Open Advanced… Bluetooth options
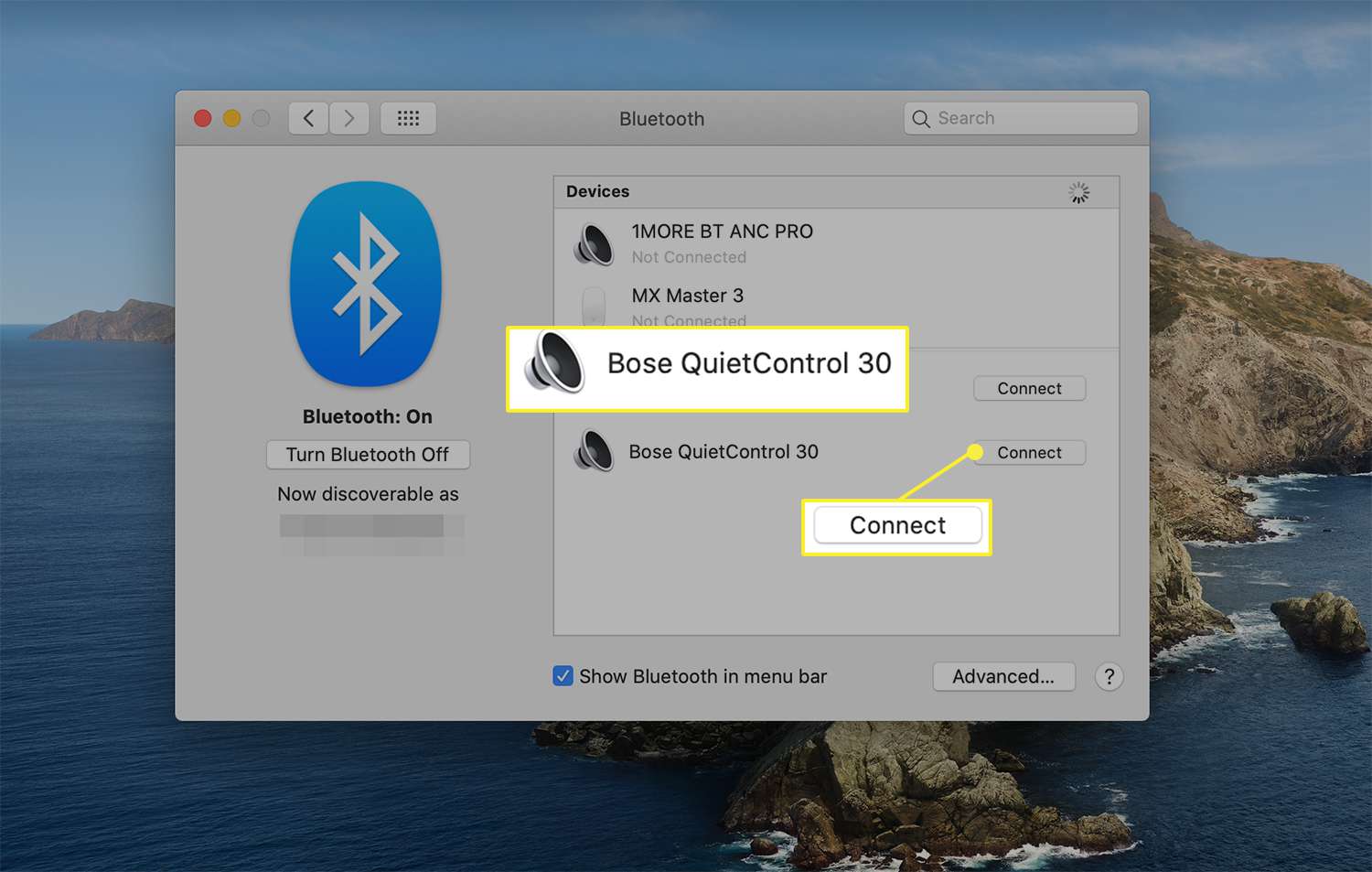 (x=1003, y=676)
